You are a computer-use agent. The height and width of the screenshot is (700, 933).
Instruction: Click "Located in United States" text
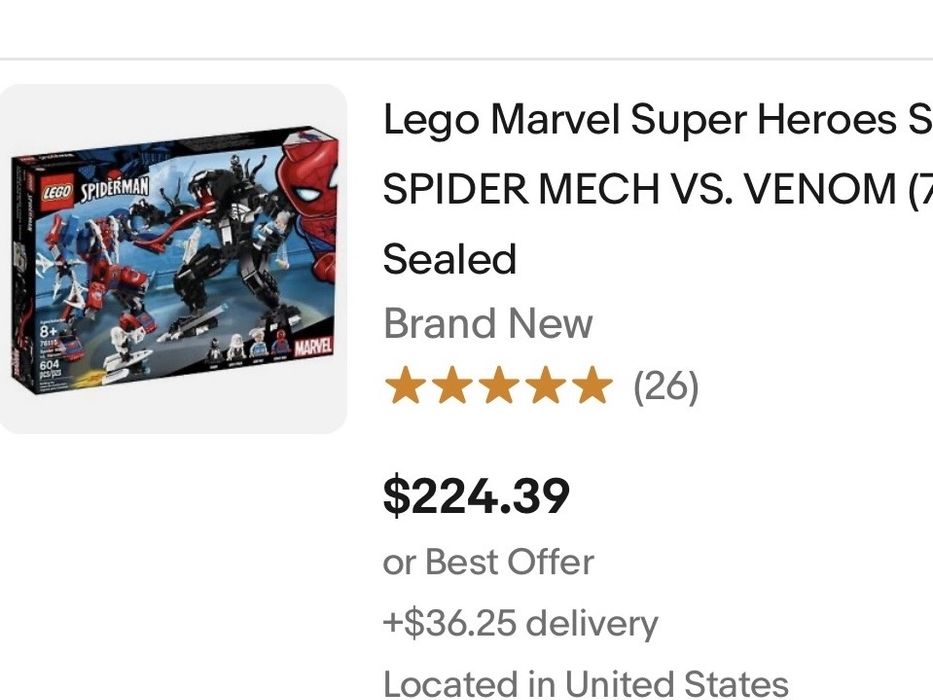coord(585,684)
